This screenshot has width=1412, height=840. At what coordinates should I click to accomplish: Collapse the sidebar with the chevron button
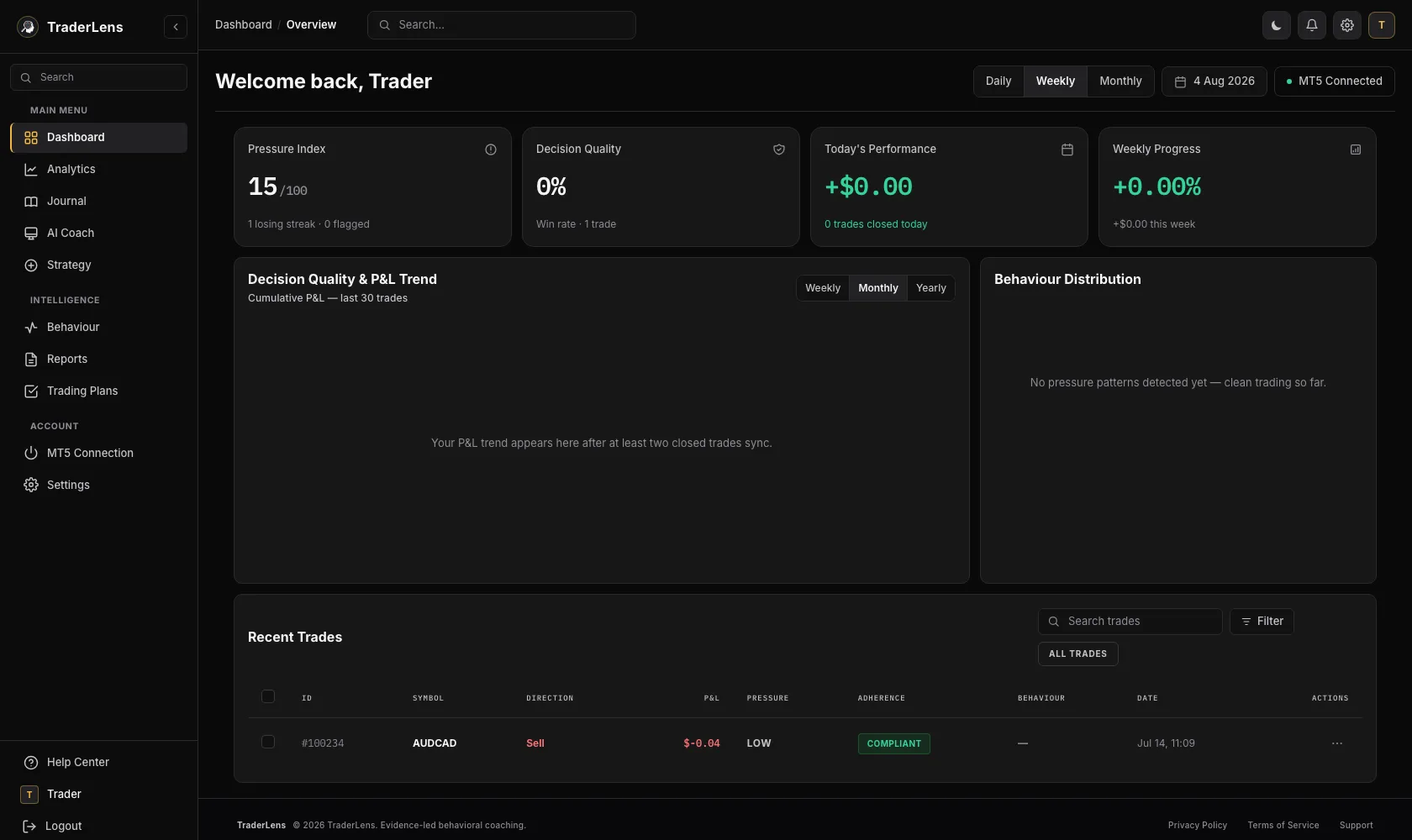point(176,27)
